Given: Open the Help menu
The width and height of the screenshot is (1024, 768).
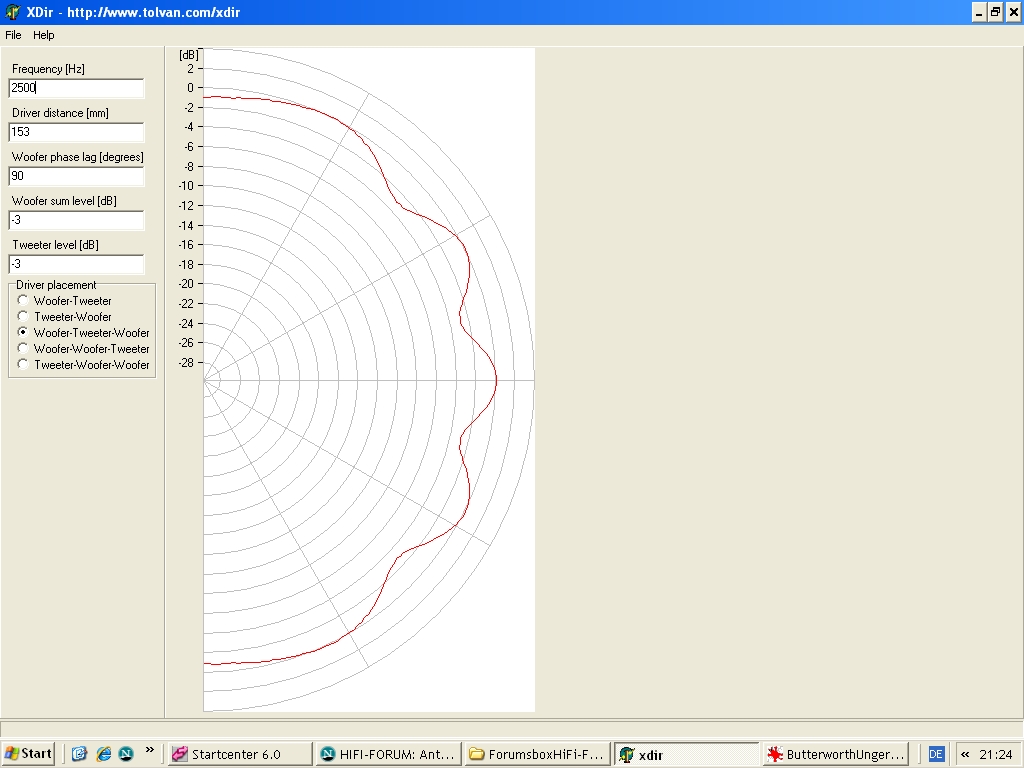Looking at the screenshot, I should (x=44, y=35).
